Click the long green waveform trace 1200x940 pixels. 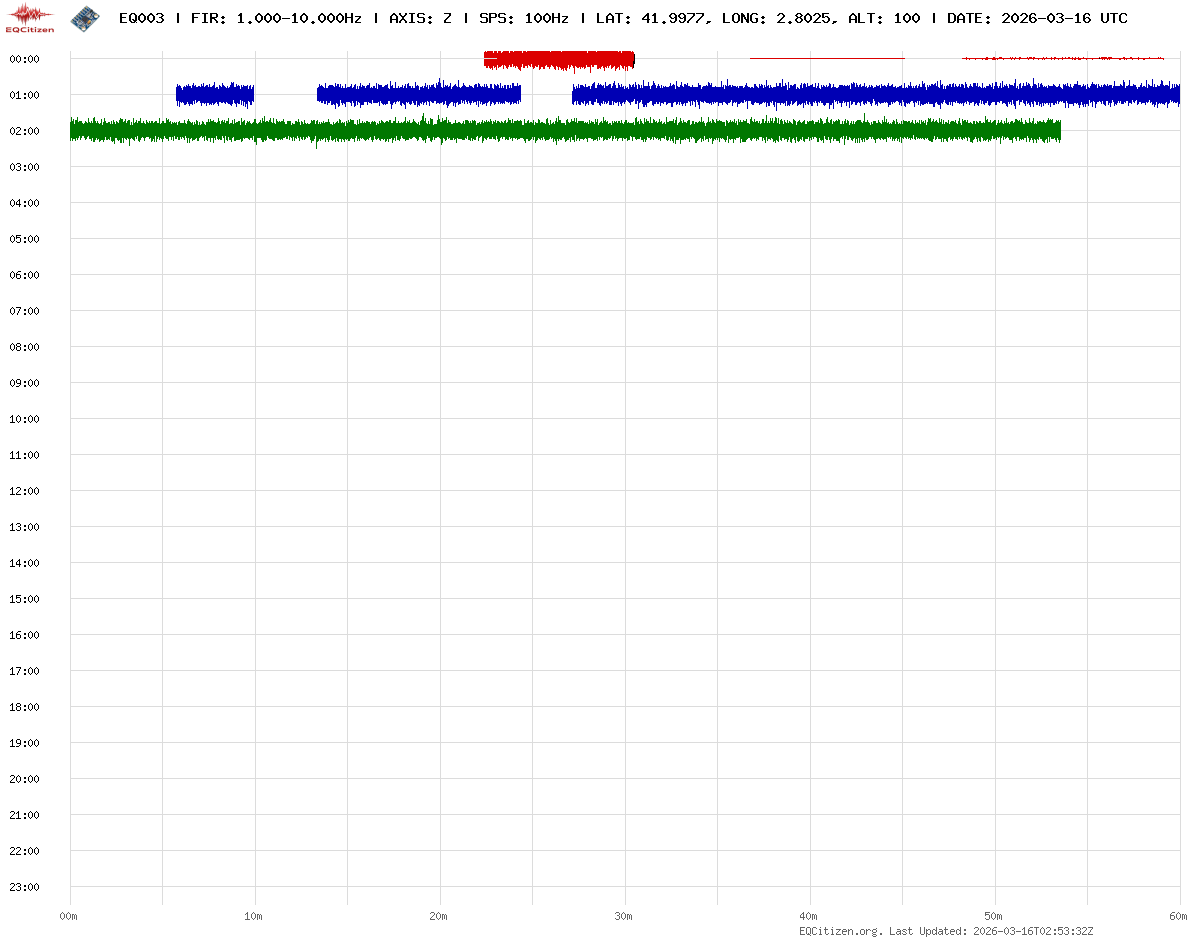[x=565, y=131]
